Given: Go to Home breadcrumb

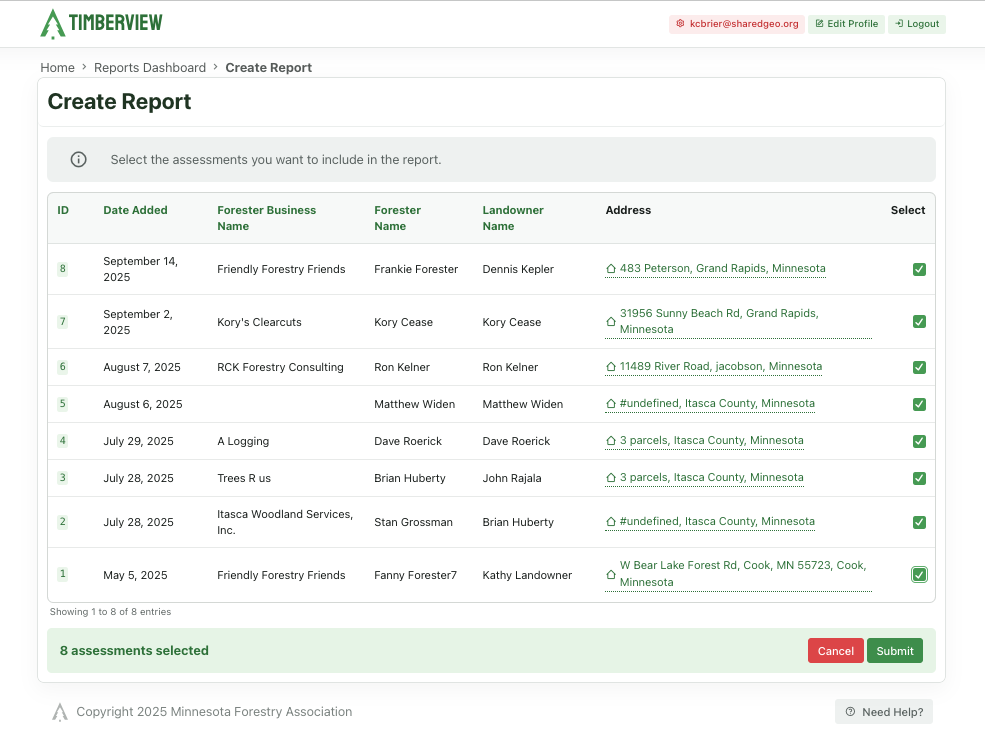Looking at the screenshot, I should pyautogui.click(x=57, y=67).
